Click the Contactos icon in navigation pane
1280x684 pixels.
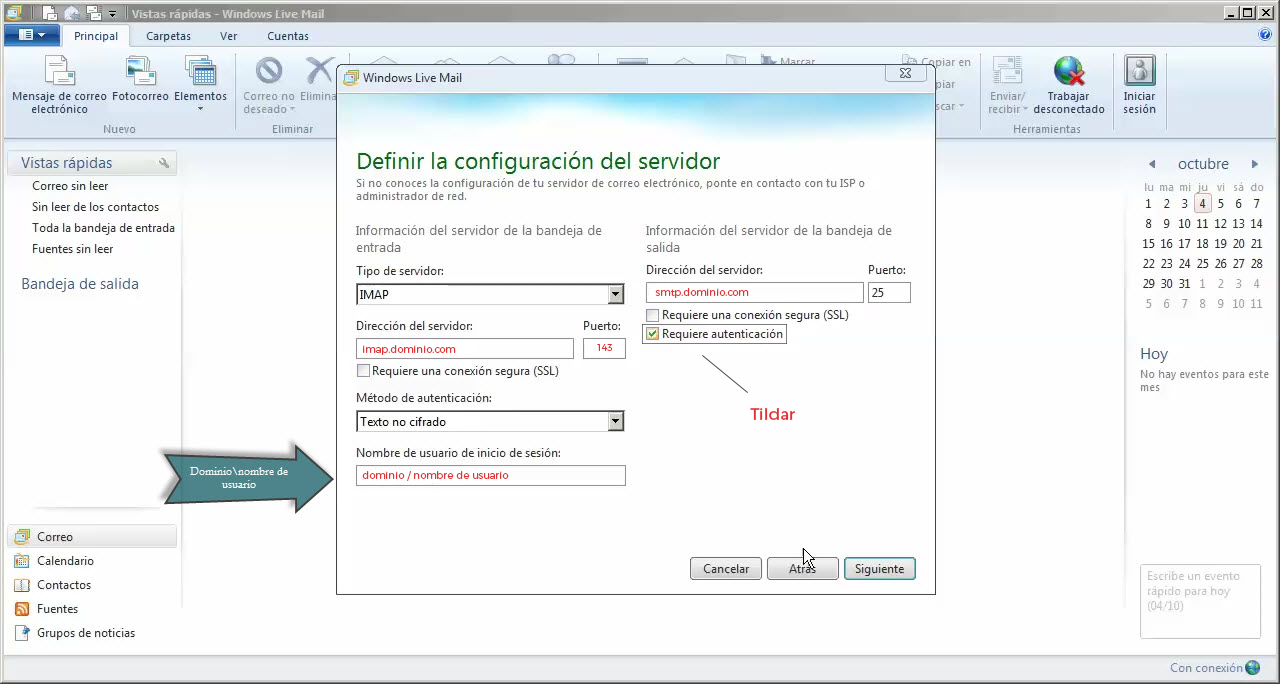(21, 585)
